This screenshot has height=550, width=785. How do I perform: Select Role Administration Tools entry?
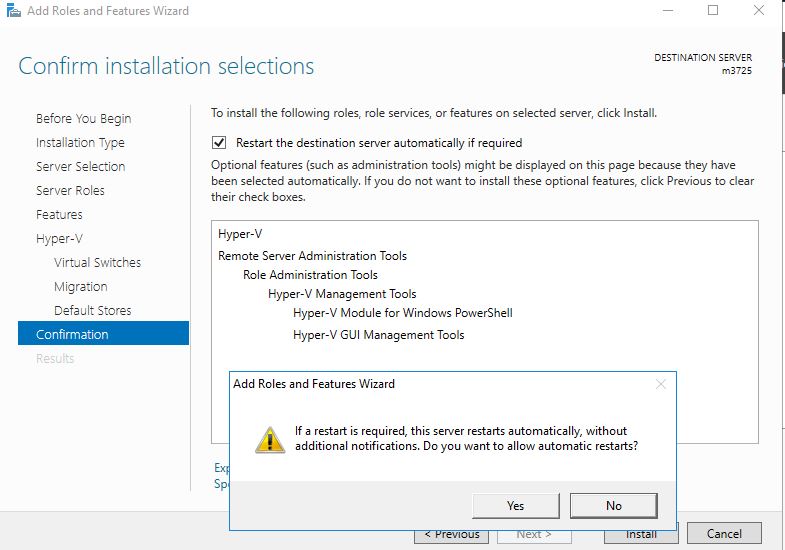point(310,275)
